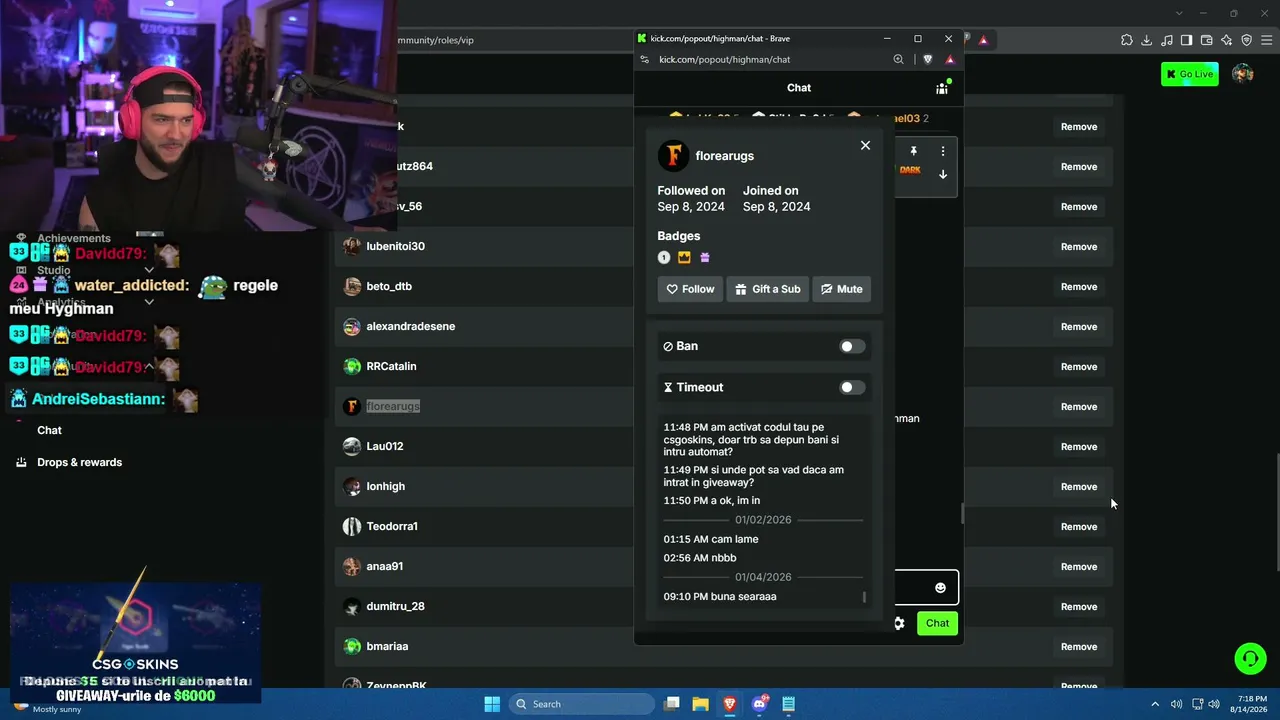1280x720 pixels.
Task: Enable the Timeout switch
Action: 851,387
